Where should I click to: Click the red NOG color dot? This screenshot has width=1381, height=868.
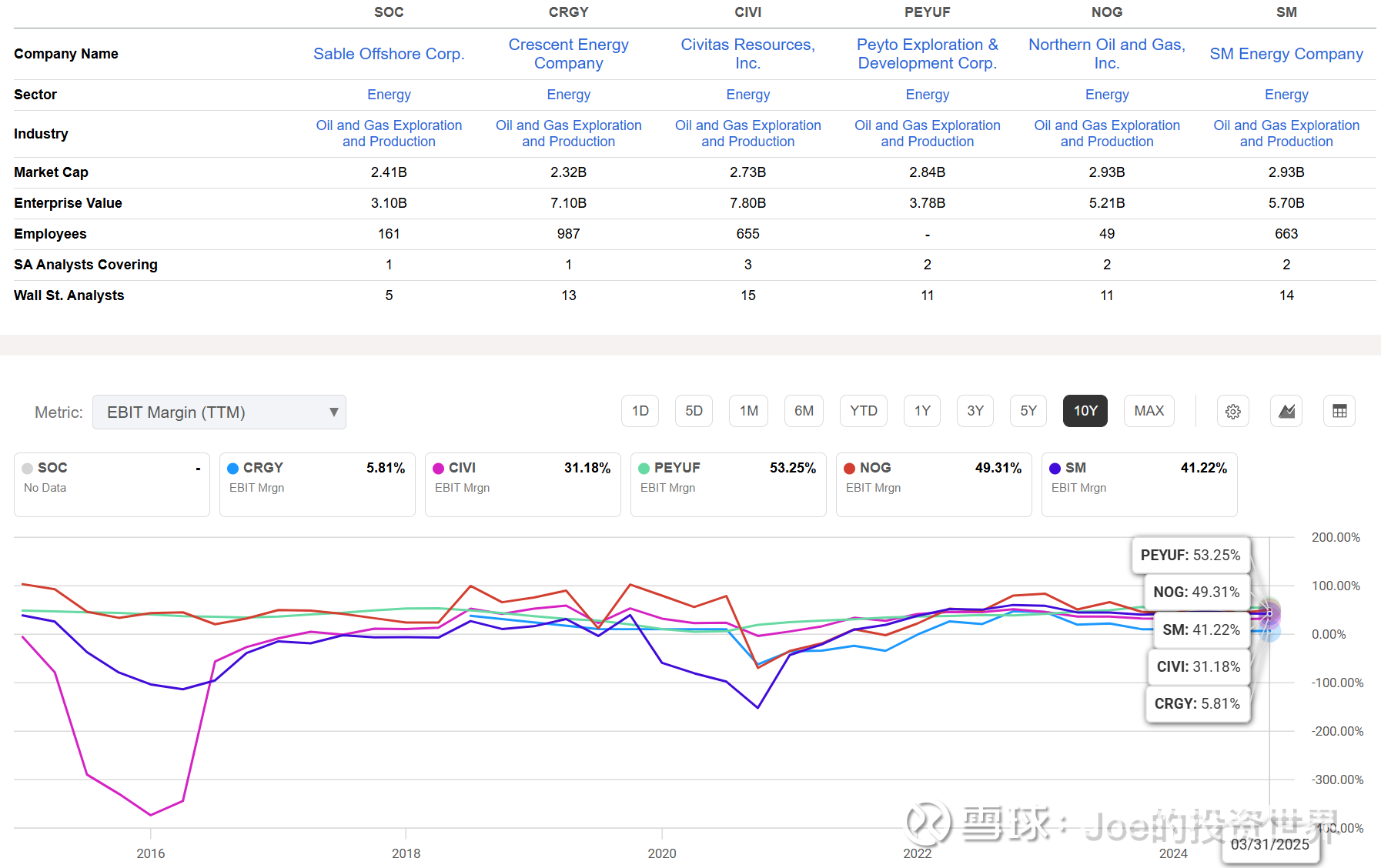coord(850,469)
